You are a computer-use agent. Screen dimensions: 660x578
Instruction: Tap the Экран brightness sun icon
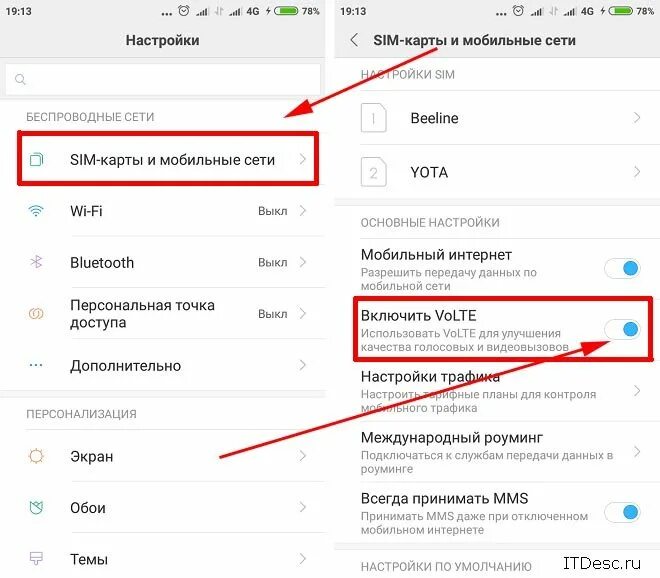pos(36,456)
